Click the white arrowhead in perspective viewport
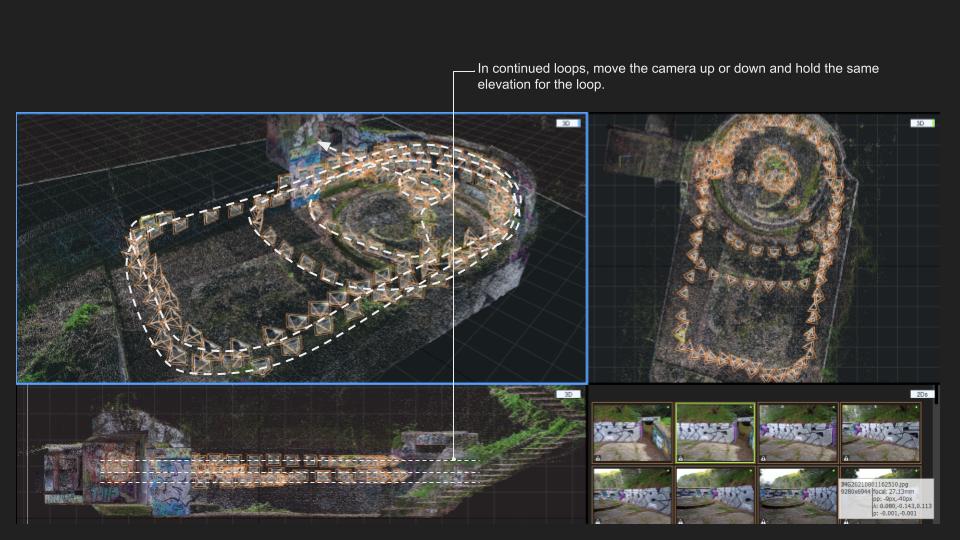Viewport: 960px width, 540px height. pos(324,146)
